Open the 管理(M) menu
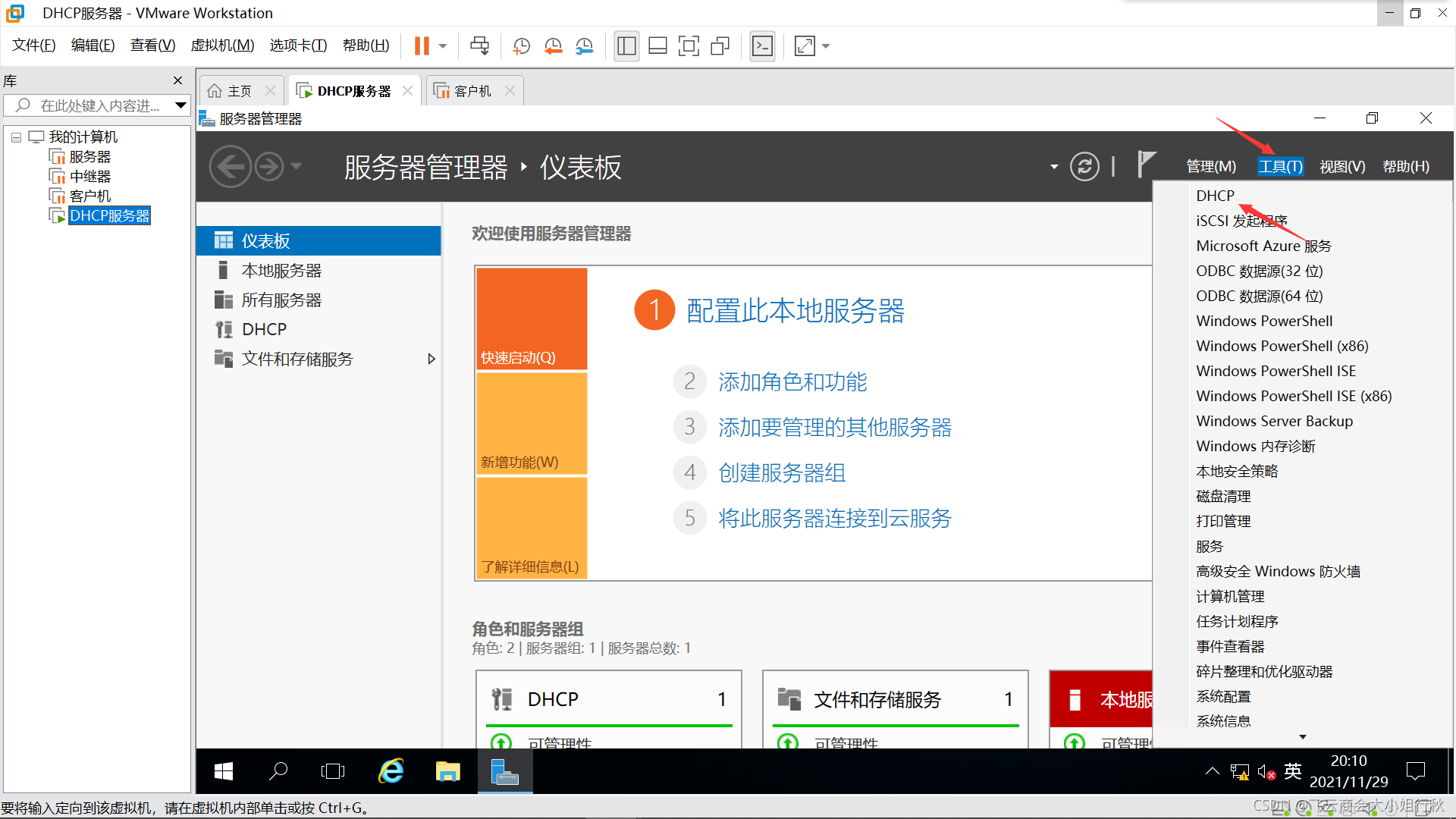Viewport: 1456px width, 819px height. coord(1210,166)
